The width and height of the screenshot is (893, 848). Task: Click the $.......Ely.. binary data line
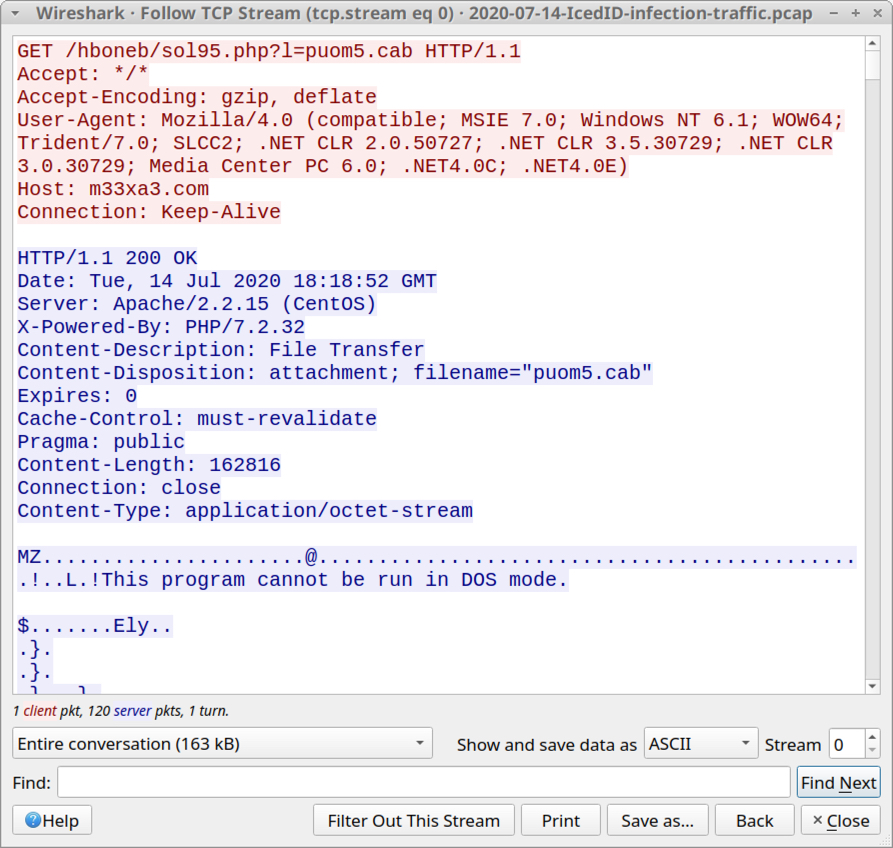[x=95, y=626]
